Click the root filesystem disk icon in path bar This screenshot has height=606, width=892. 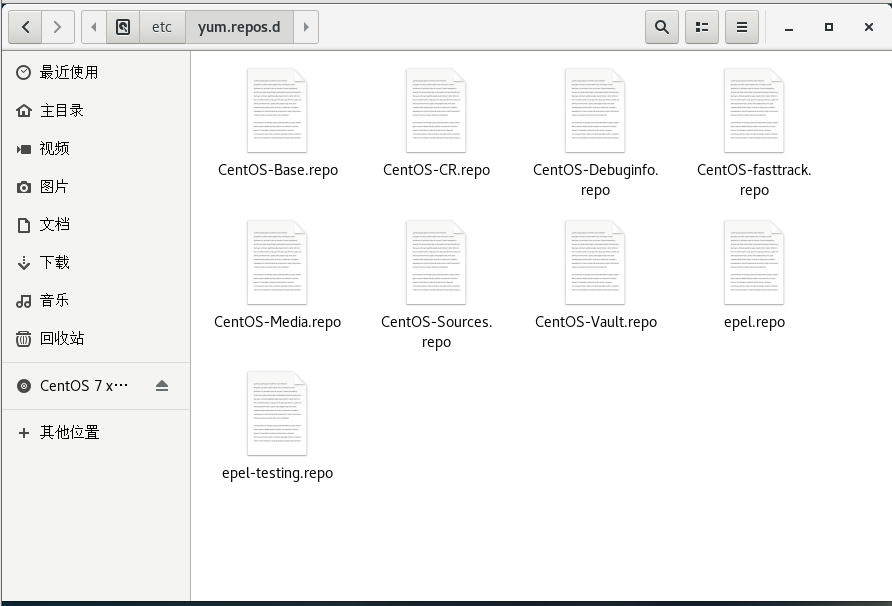pos(123,27)
